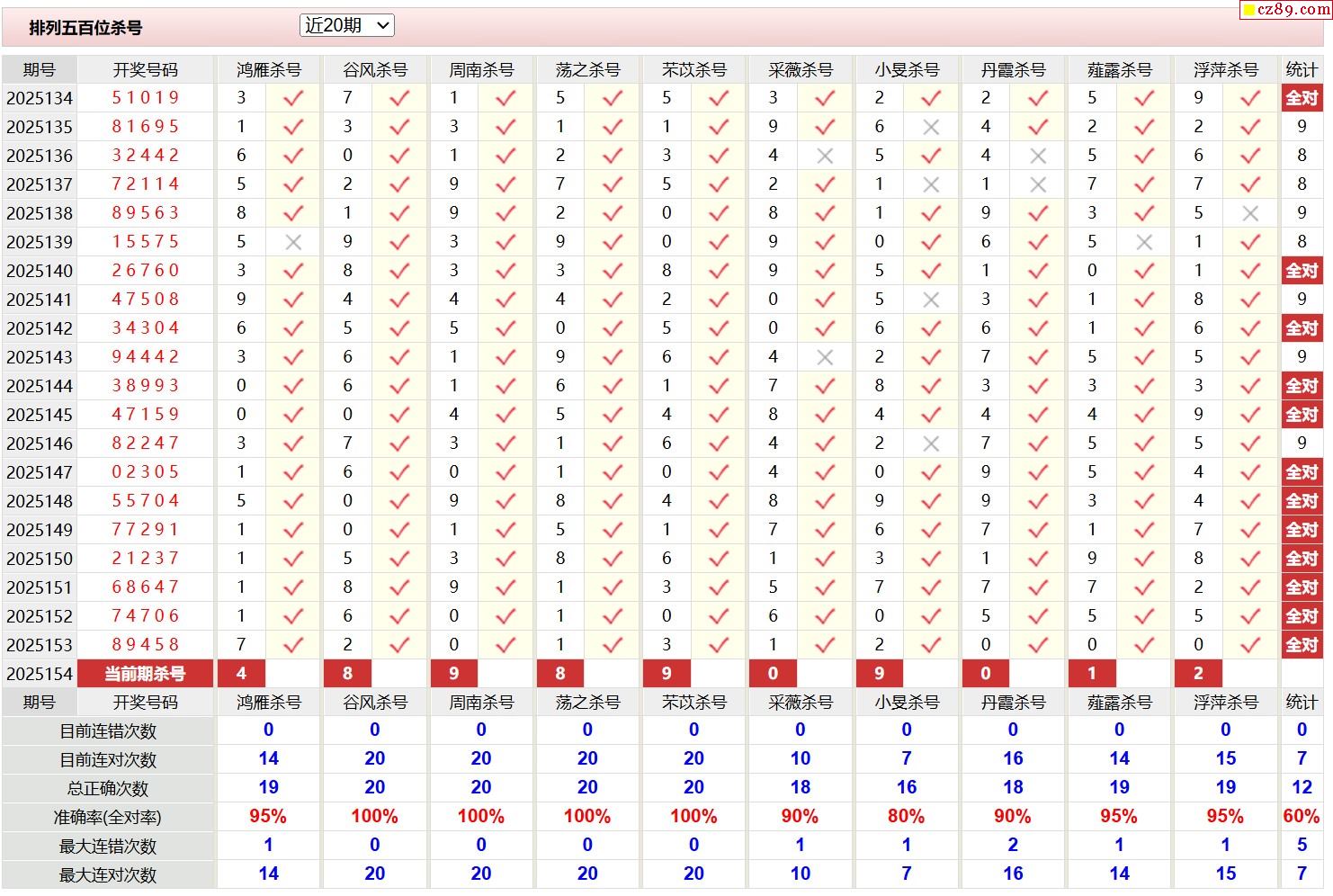Image resolution: width=1333 pixels, height=896 pixels.
Task: Click the 95% accuracy value under 鸿雁杀号
Action: click(x=268, y=817)
